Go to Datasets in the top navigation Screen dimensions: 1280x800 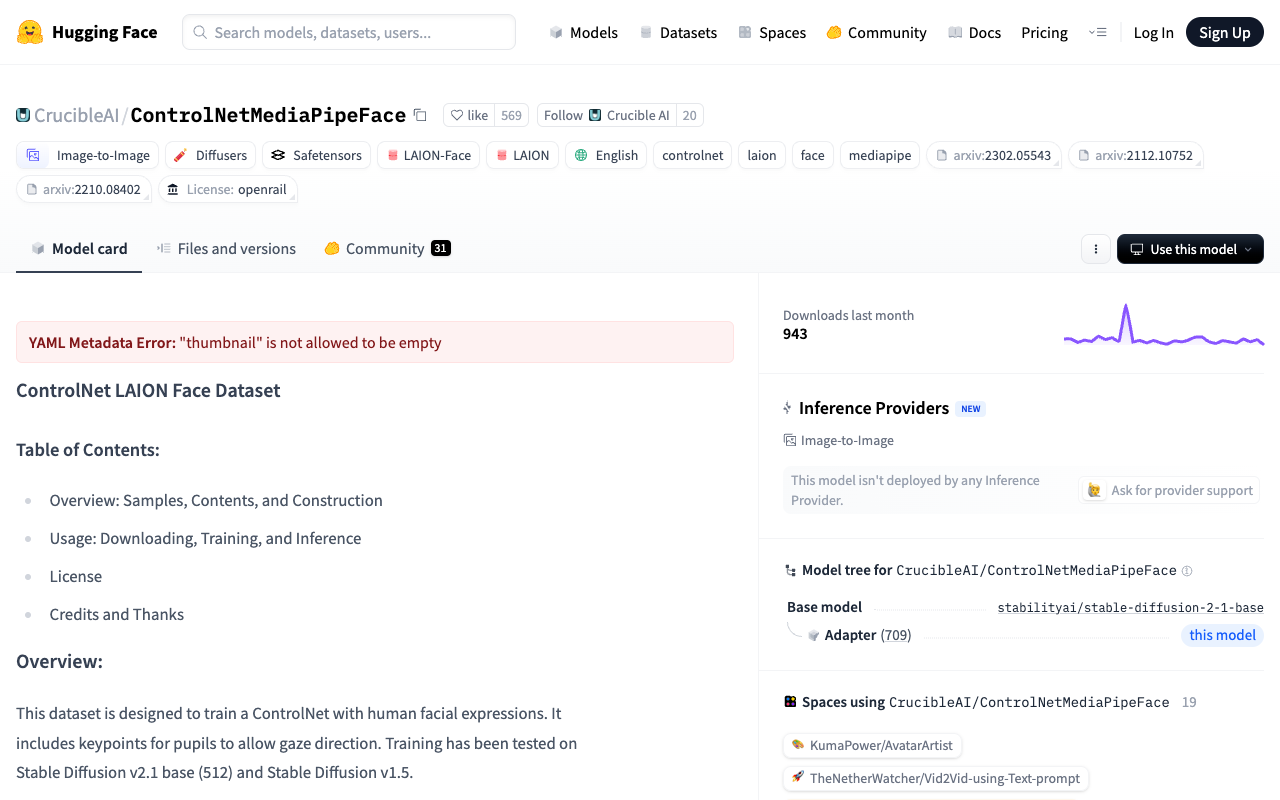click(678, 32)
